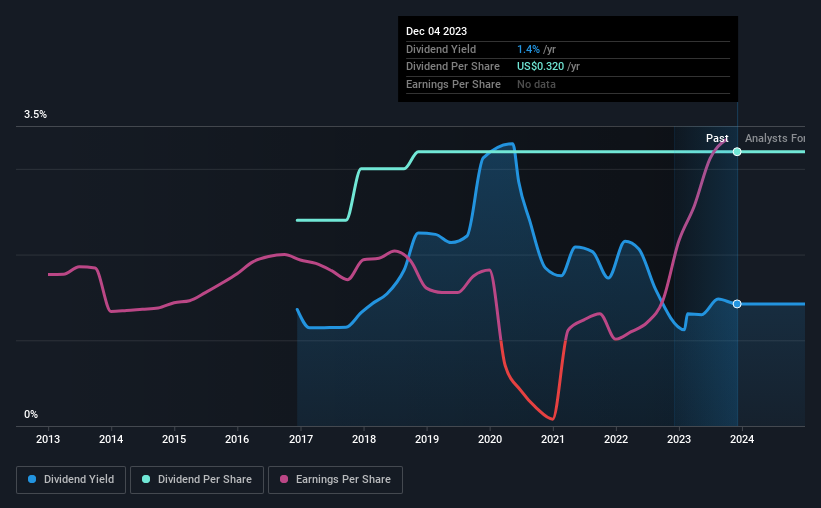Click the tooltip Earnings Per Share row label
This screenshot has width=821, height=508.
[x=453, y=84]
